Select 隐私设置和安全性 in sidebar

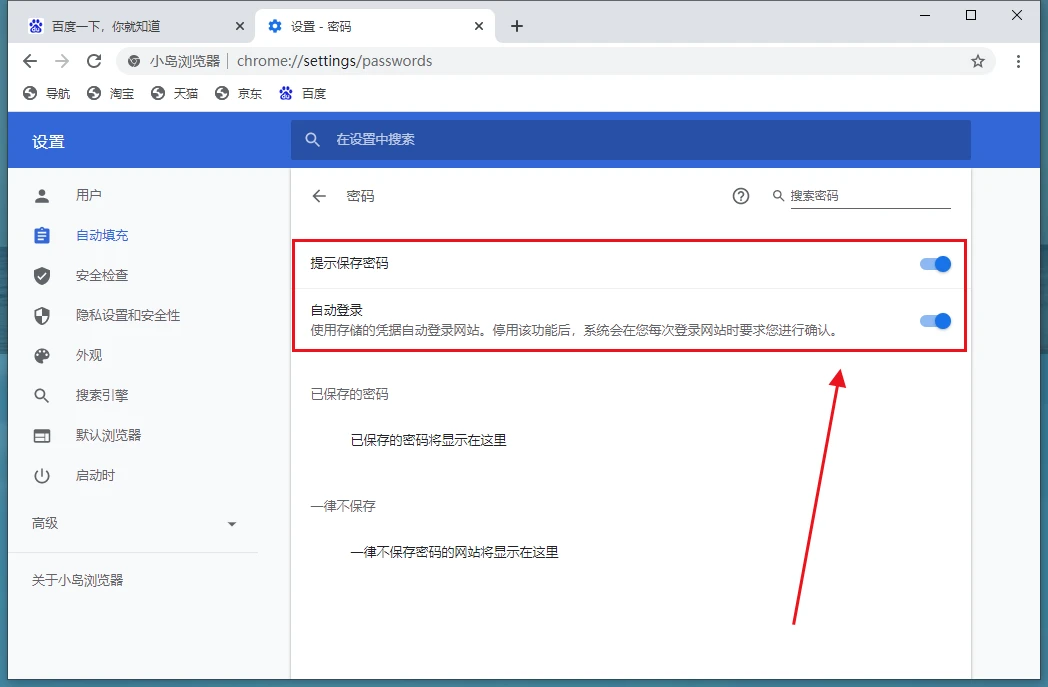(x=128, y=315)
